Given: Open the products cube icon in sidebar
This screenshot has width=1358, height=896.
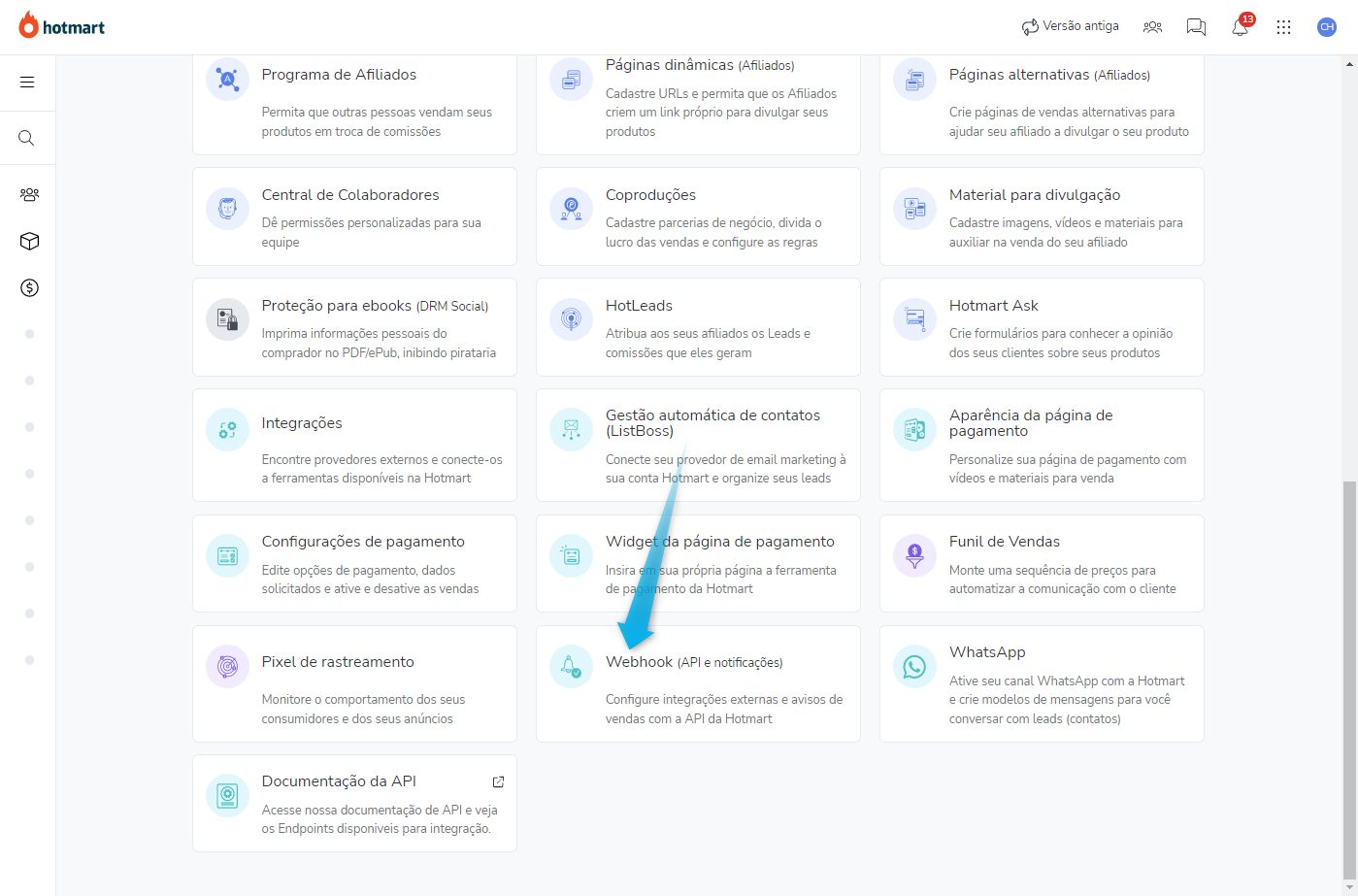Looking at the screenshot, I should coord(29,242).
